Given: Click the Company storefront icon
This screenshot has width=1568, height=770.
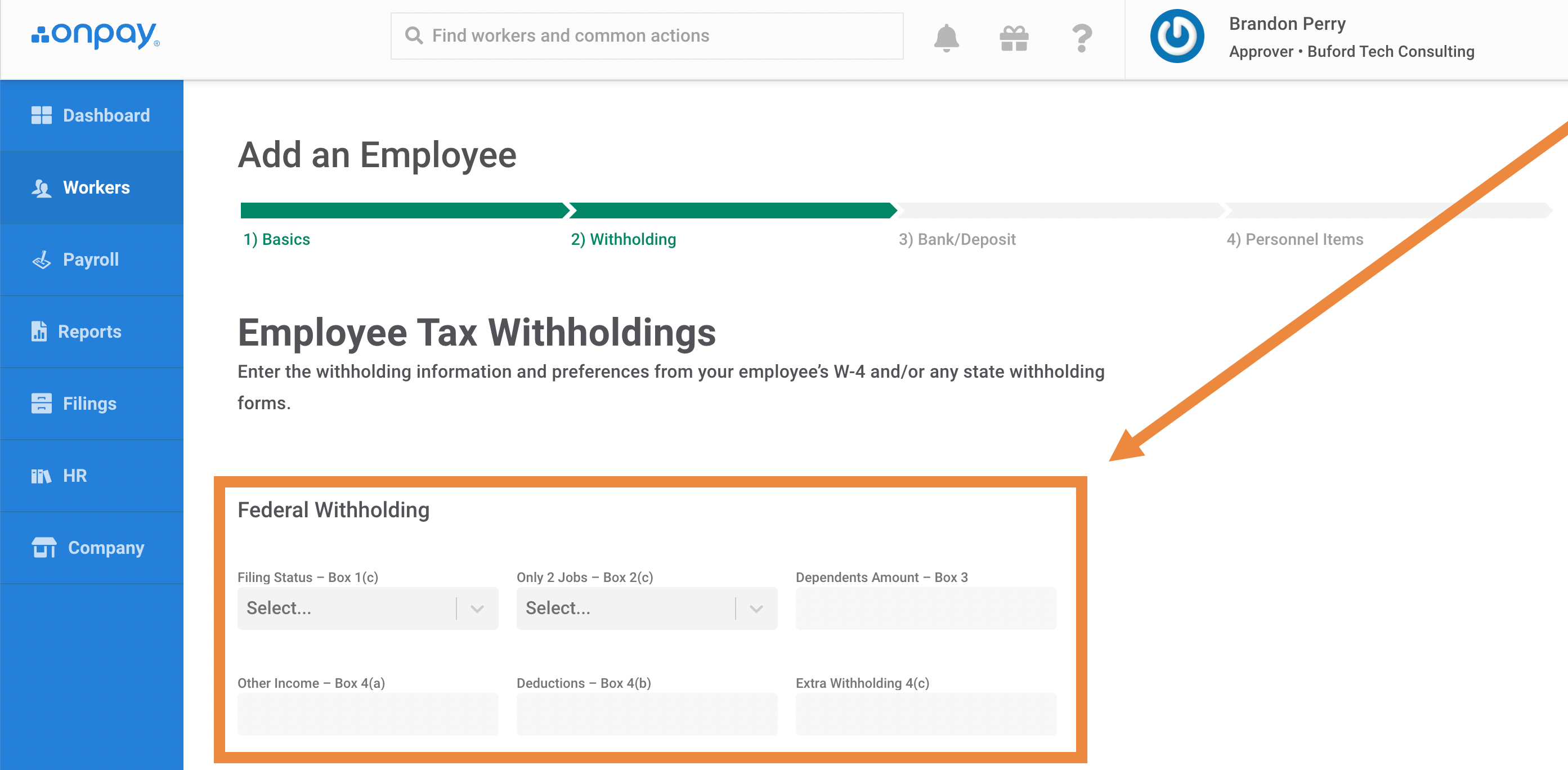Looking at the screenshot, I should pos(44,547).
